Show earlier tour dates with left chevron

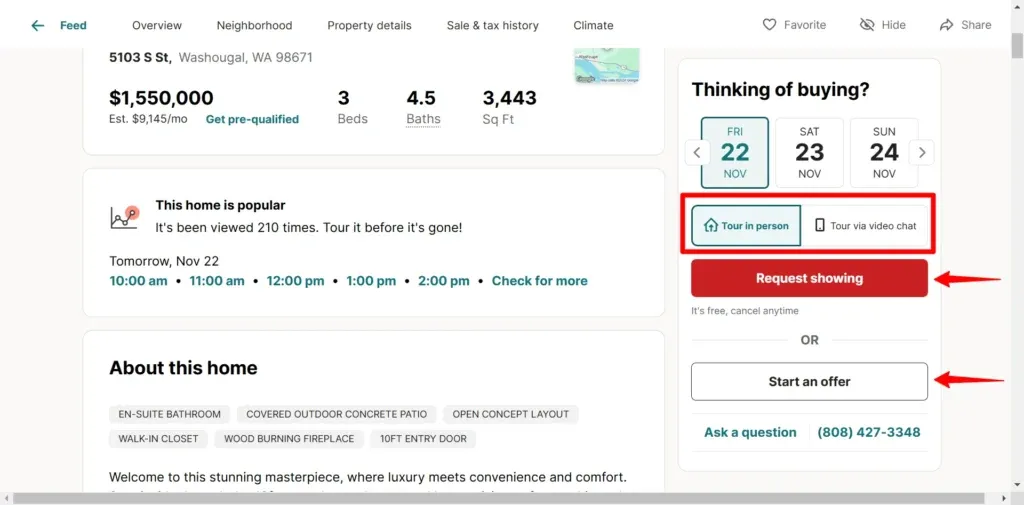coord(697,153)
